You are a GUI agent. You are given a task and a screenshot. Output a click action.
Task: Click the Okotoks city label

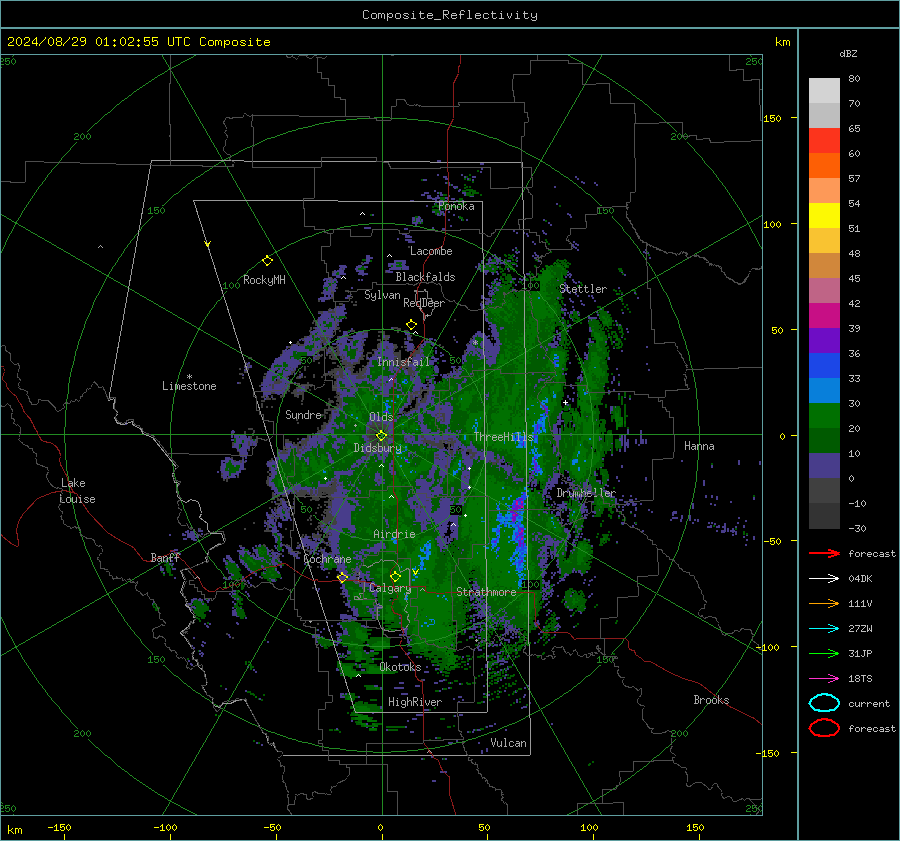click(400, 667)
